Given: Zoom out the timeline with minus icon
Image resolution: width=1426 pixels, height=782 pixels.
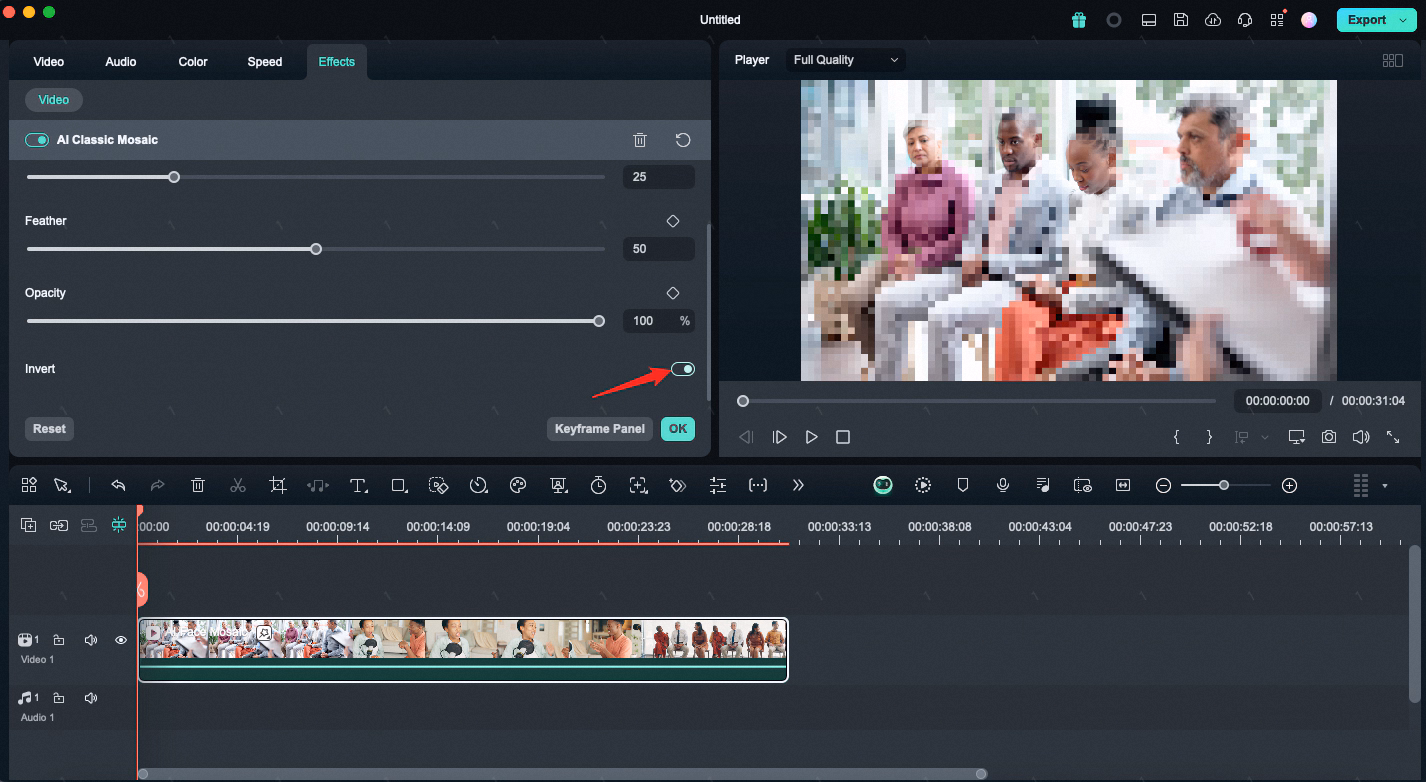Looking at the screenshot, I should [x=1163, y=485].
